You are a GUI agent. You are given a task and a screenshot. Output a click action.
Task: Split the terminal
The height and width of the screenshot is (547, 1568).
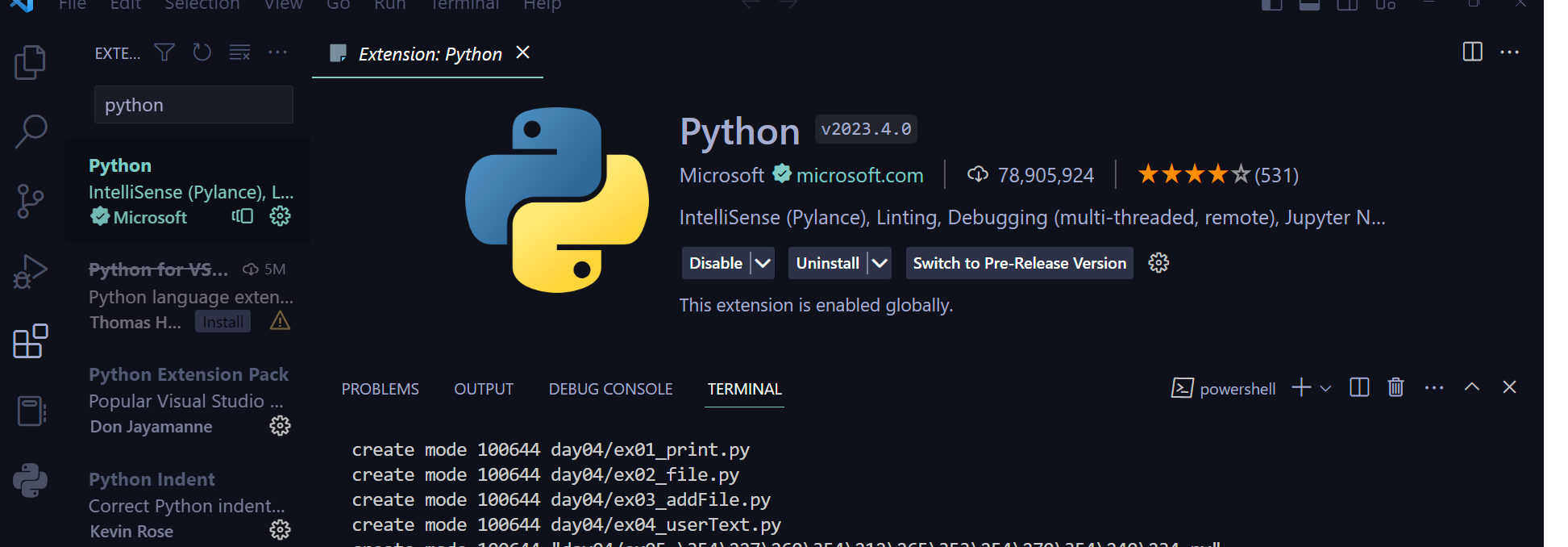click(1359, 388)
